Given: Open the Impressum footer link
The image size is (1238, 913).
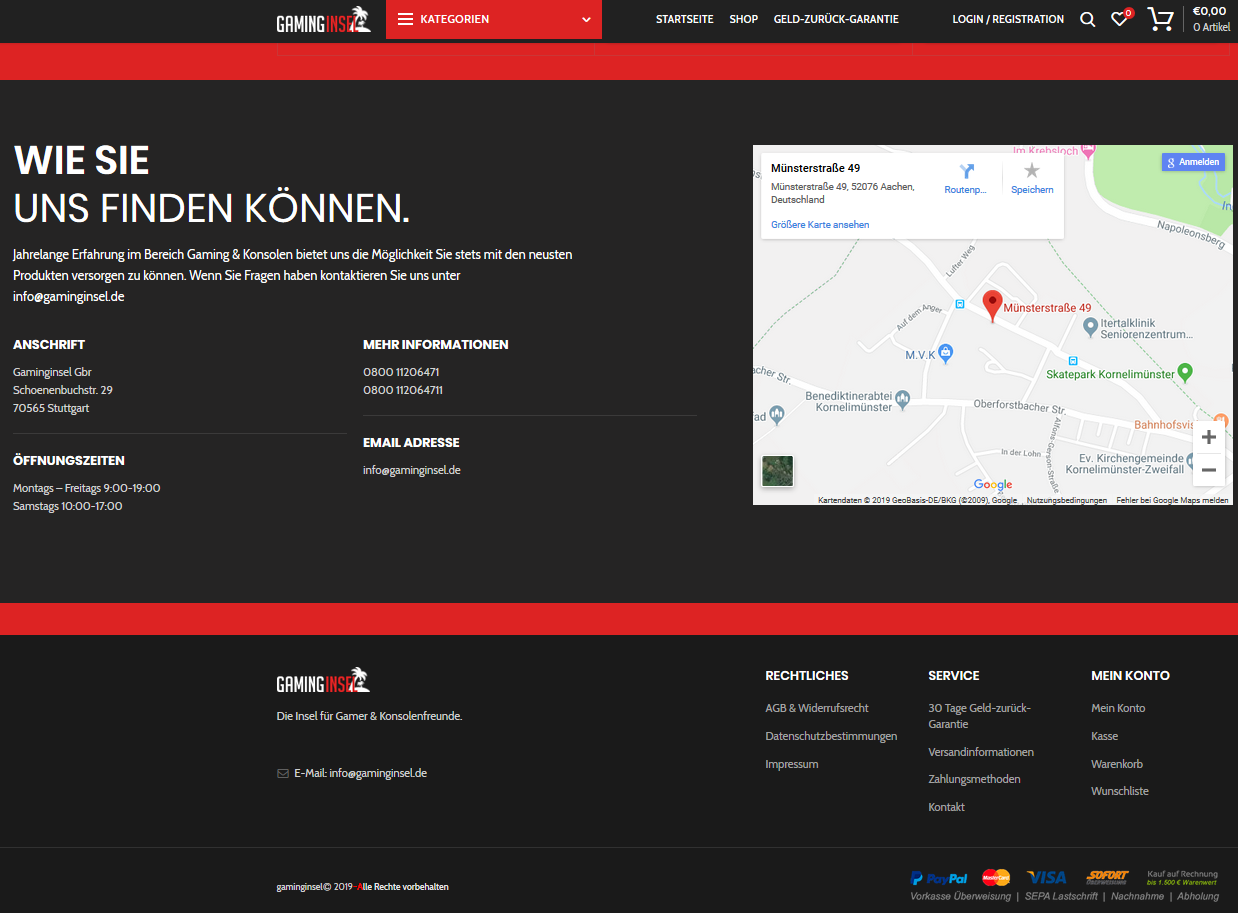Looking at the screenshot, I should click(792, 764).
